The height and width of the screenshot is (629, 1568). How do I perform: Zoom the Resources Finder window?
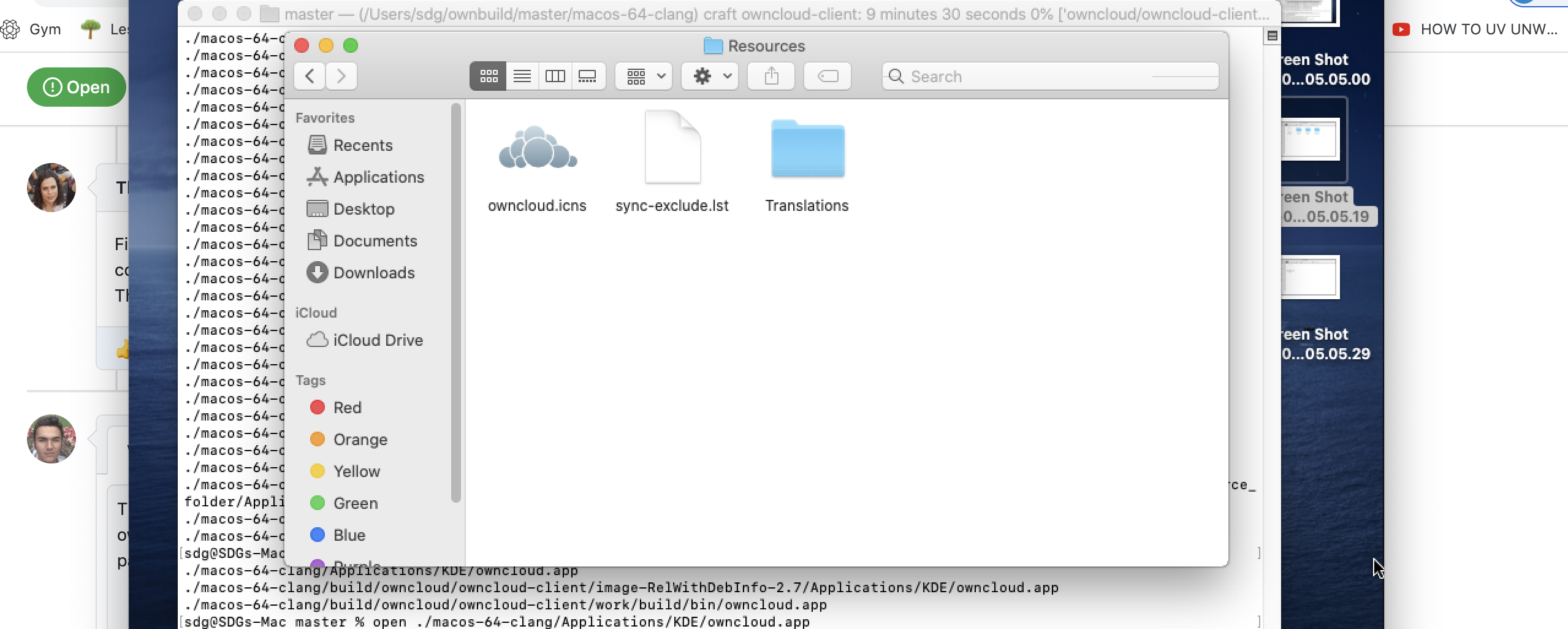click(351, 45)
